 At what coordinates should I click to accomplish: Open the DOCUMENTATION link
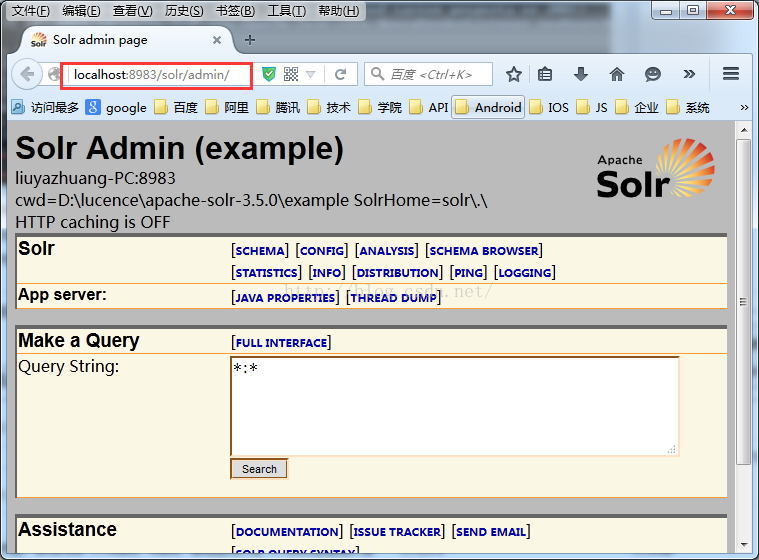point(287,531)
